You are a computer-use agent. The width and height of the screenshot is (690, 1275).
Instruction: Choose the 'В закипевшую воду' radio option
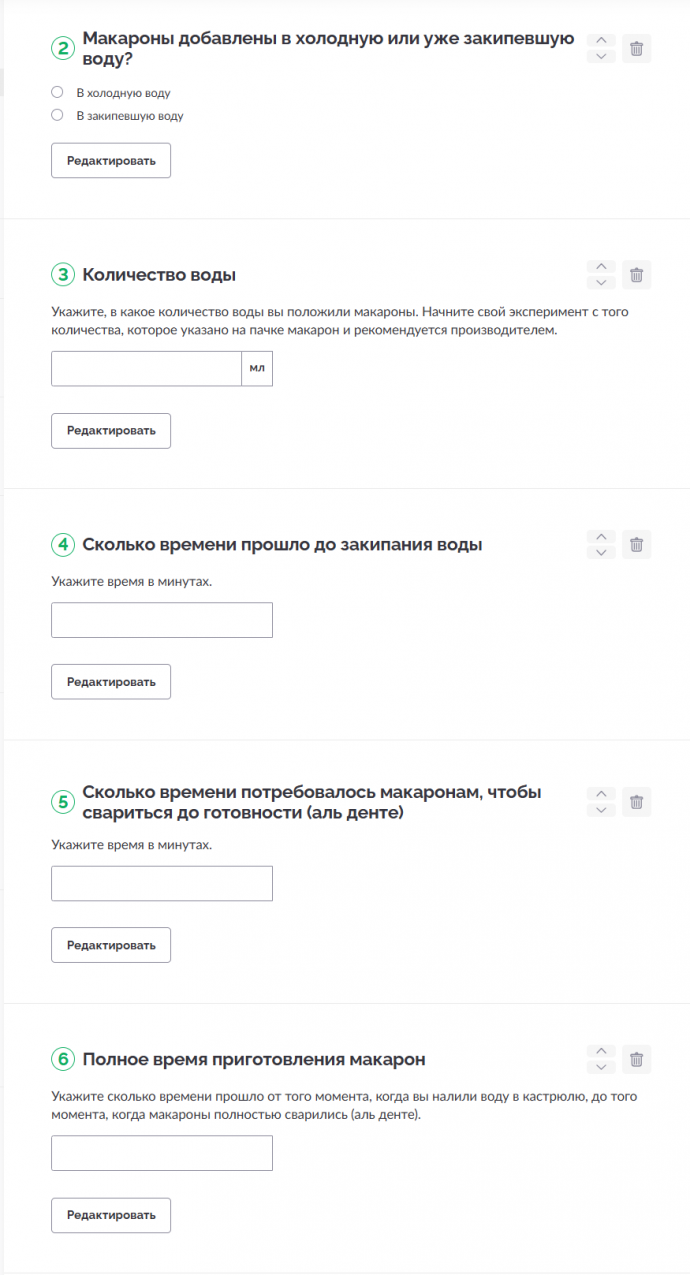[57, 115]
